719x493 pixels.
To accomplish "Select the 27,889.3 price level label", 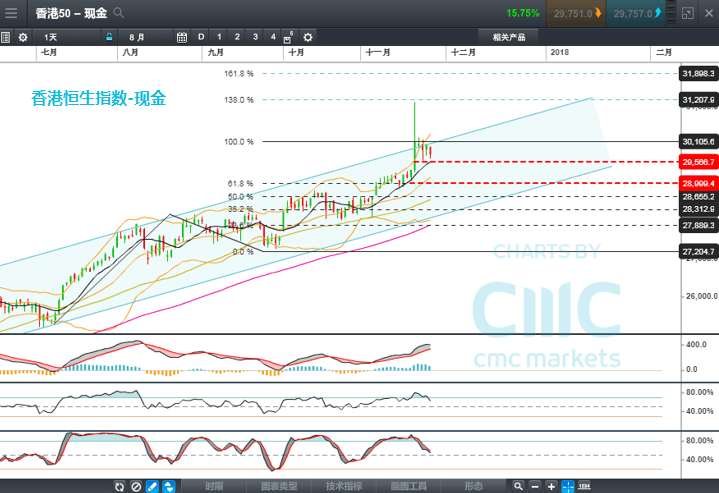I will 698,225.
